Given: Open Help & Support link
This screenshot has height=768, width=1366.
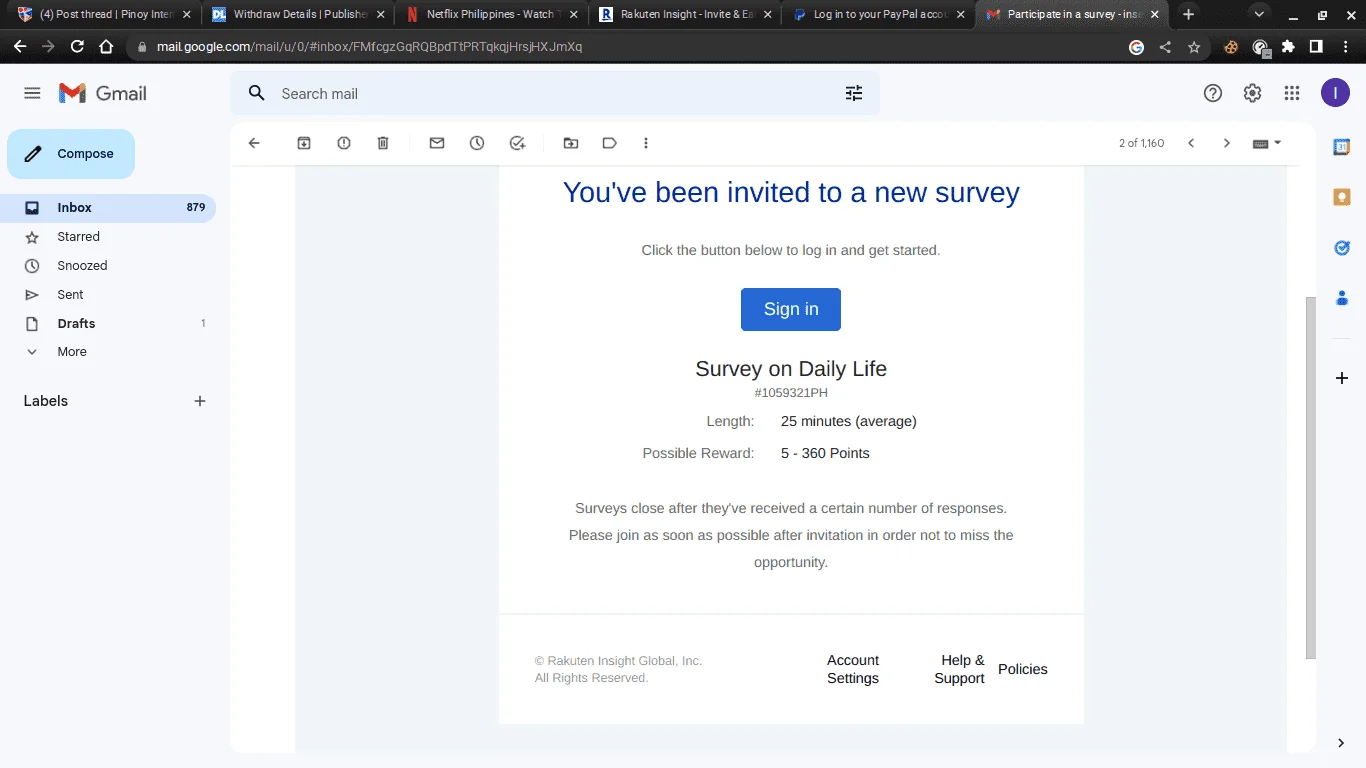Looking at the screenshot, I should (x=959, y=669).
